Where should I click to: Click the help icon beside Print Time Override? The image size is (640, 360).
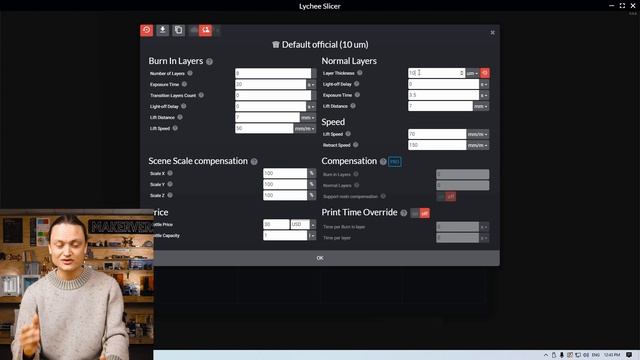[404, 213]
